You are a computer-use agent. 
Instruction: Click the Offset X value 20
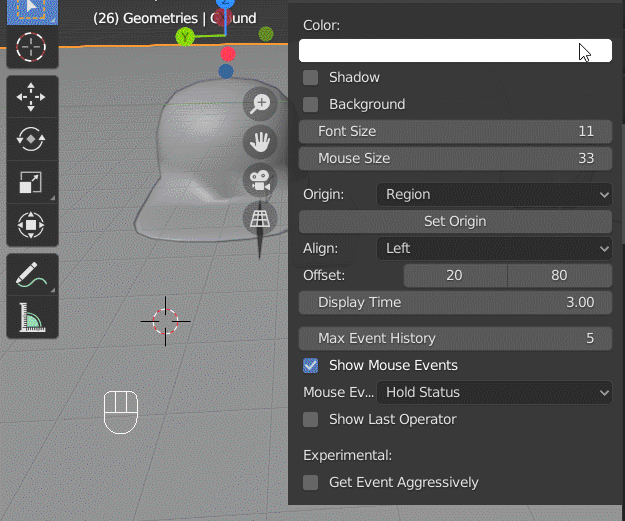click(x=455, y=275)
